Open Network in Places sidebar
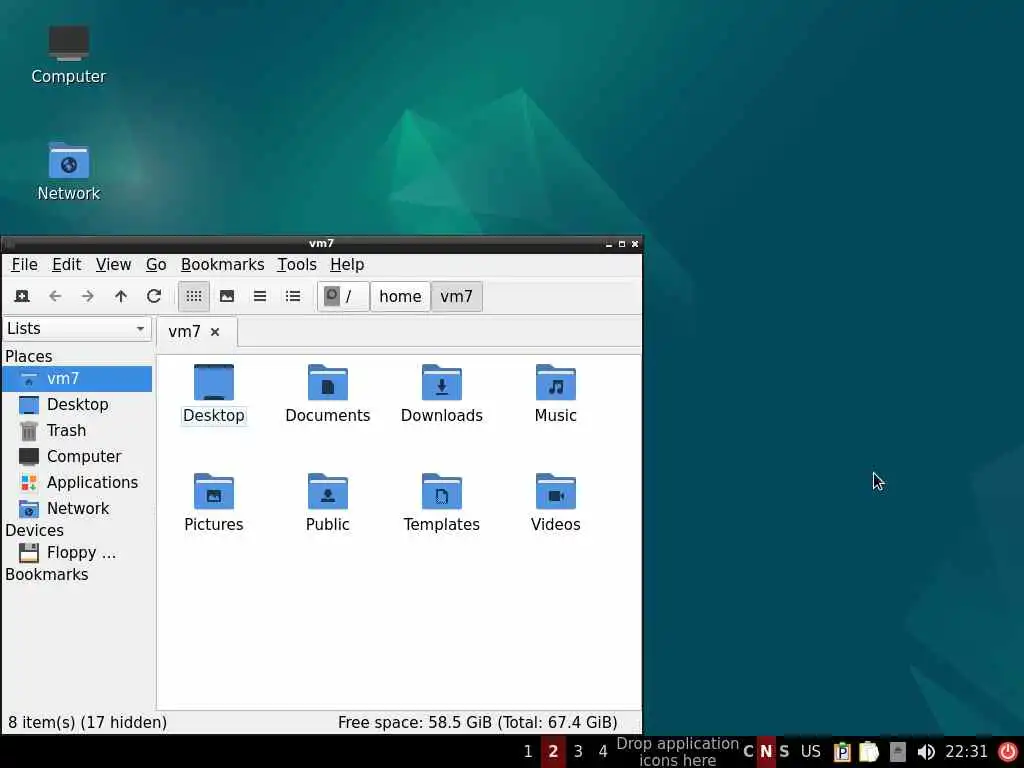 coord(77,509)
